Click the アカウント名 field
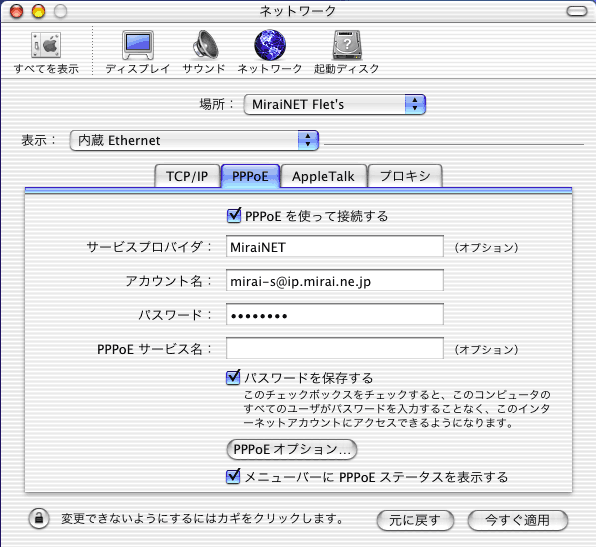Screen dimensions: 596x547 pyautogui.click(x=334, y=280)
